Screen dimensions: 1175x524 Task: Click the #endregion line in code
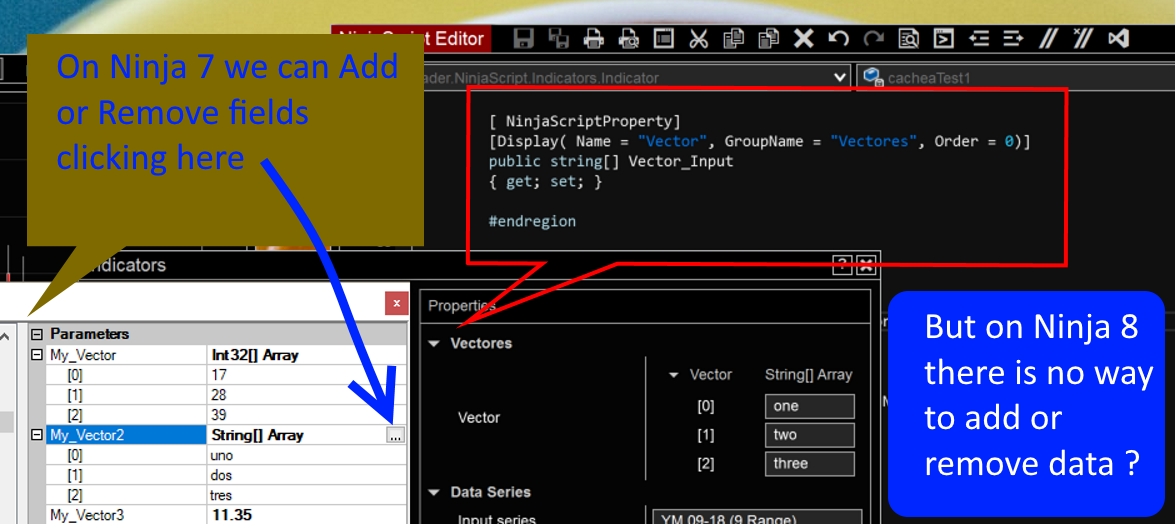pos(532,222)
